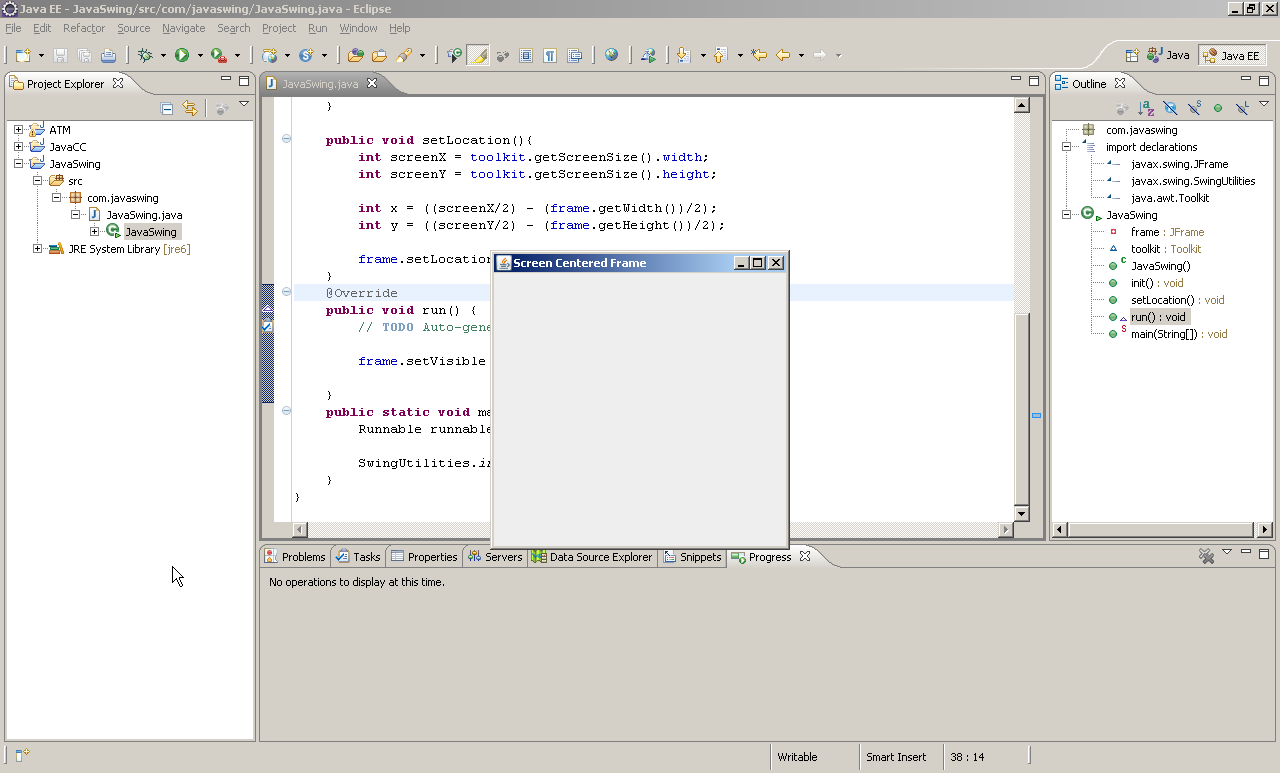Expand the ATM project node

(x=18, y=130)
